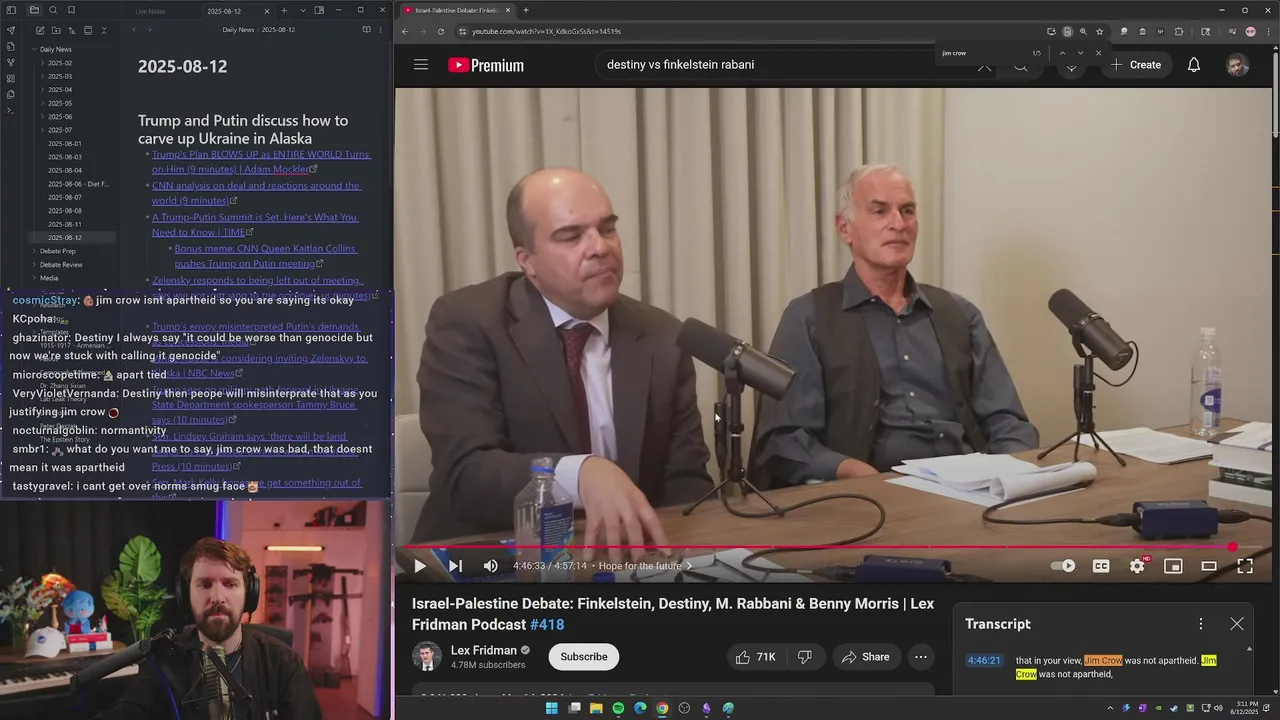Bookmark page with Chrome star icon

(x=1099, y=31)
